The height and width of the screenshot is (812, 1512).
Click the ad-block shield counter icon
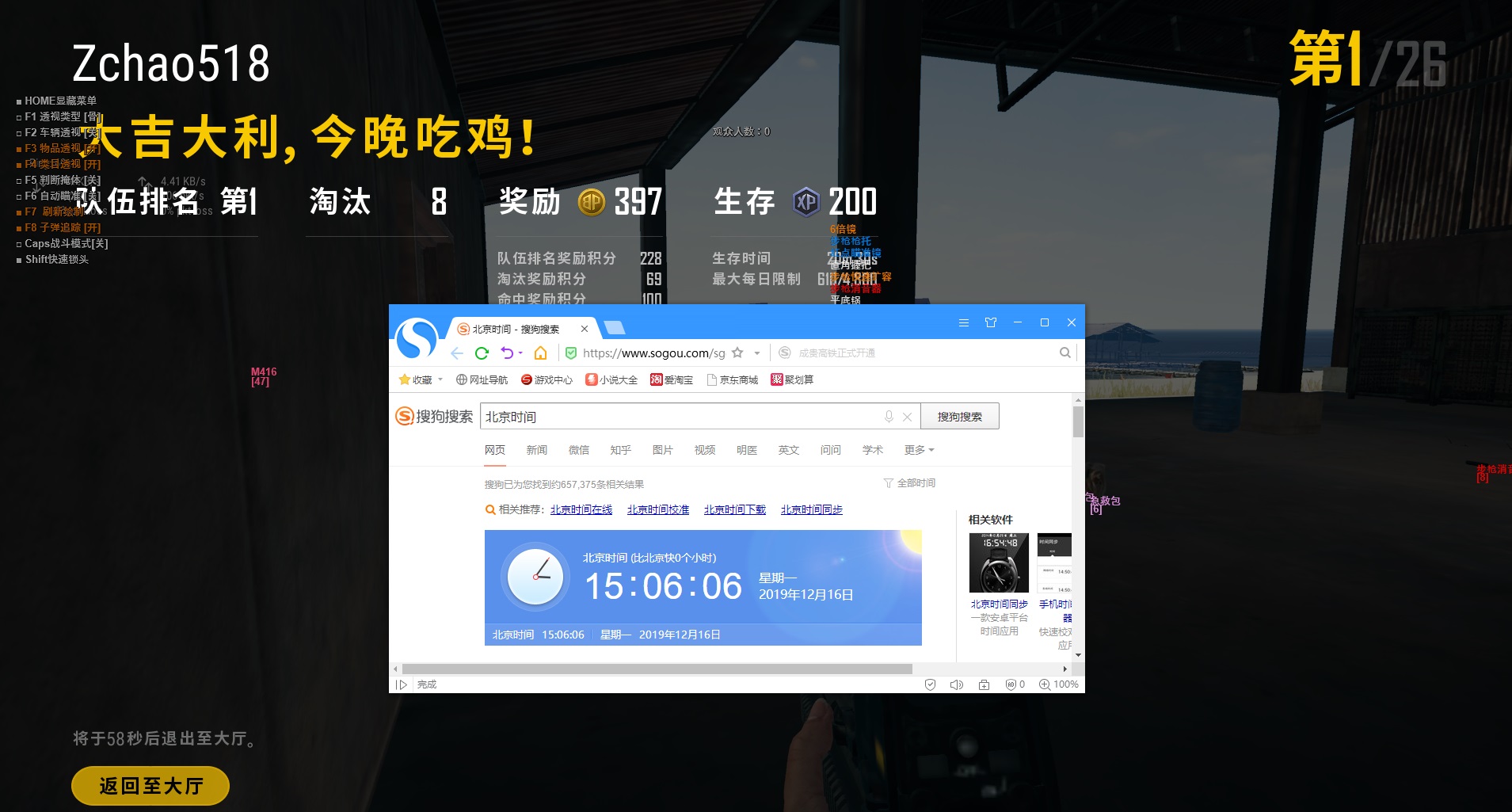[1015, 684]
